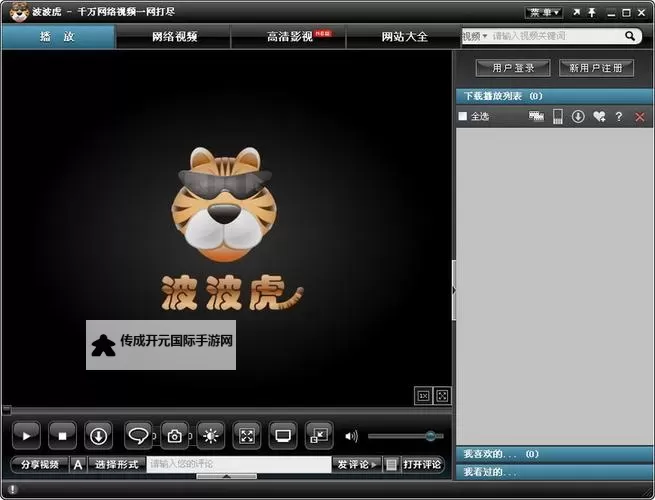Click the comment input field
The image size is (655, 500).
click(239, 464)
